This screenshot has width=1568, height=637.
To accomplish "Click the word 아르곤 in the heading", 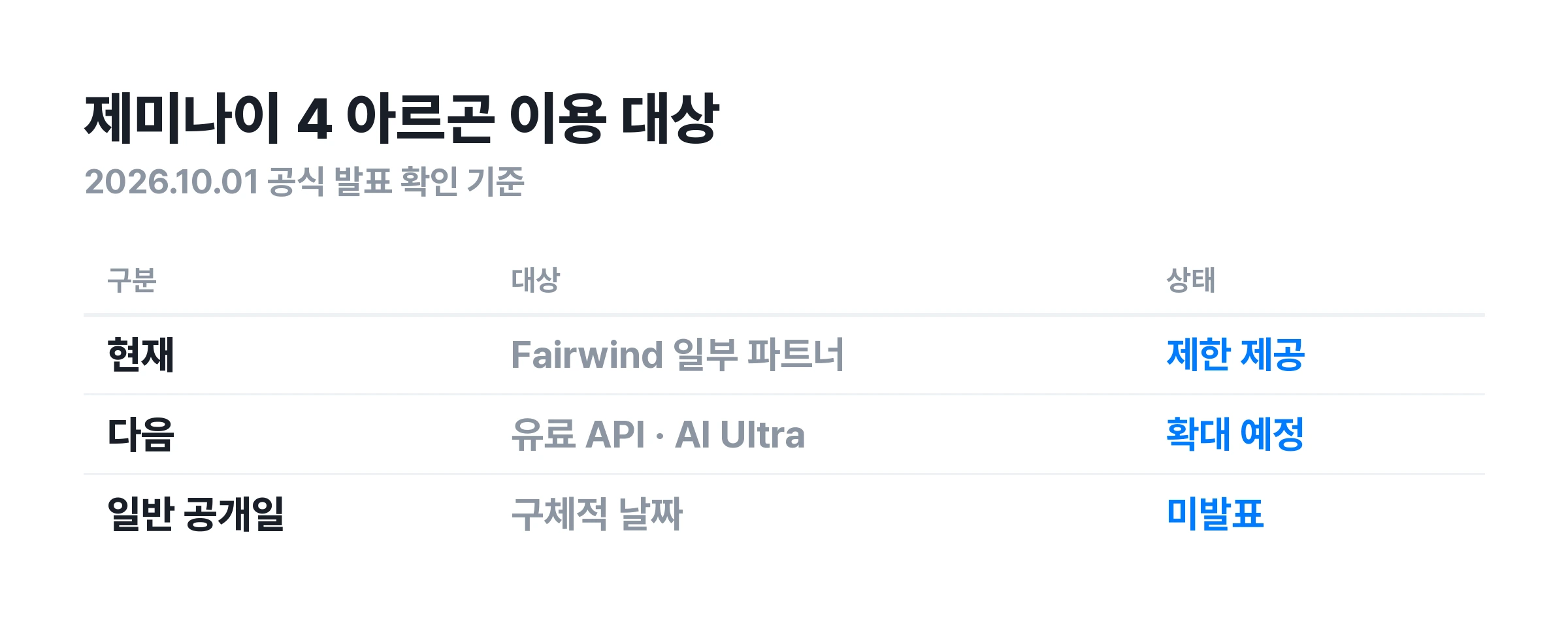I will (x=419, y=118).
